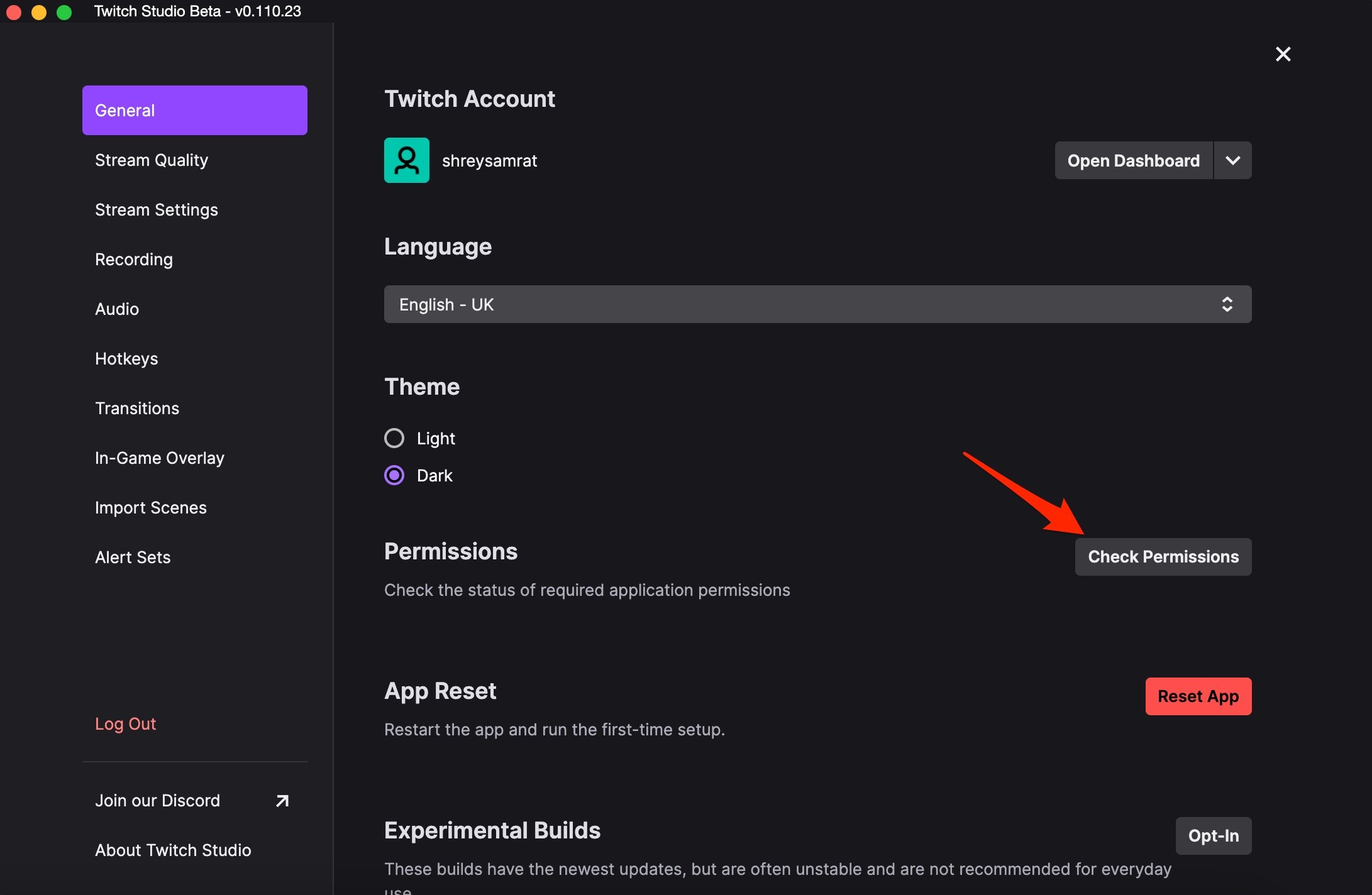Image resolution: width=1372 pixels, height=895 pixels.
Task: Close settings with the X icon
Action: click(1283, 54)
